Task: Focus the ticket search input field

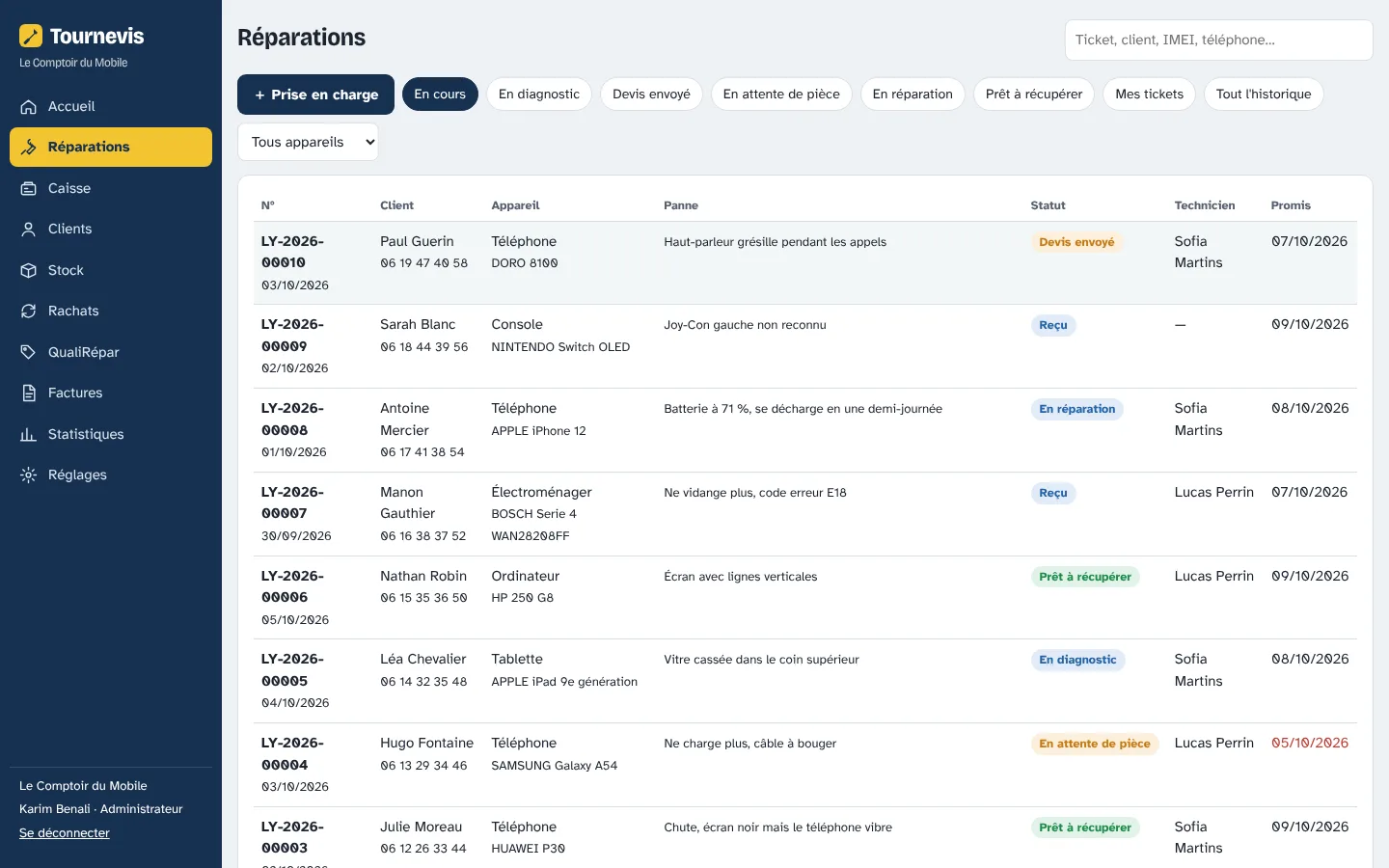Action: 1218,40
